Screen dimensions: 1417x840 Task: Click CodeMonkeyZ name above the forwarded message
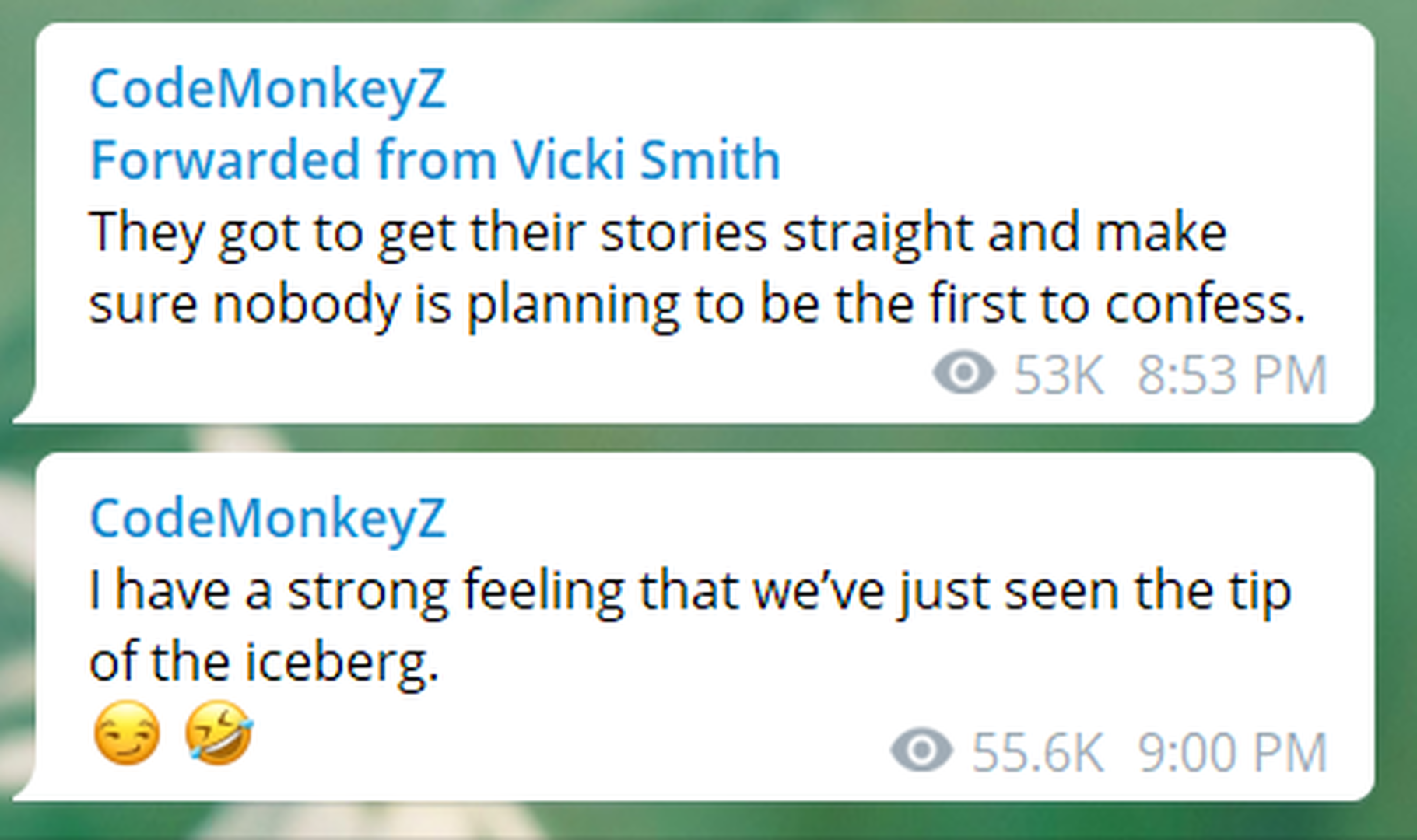click(268, 89)
